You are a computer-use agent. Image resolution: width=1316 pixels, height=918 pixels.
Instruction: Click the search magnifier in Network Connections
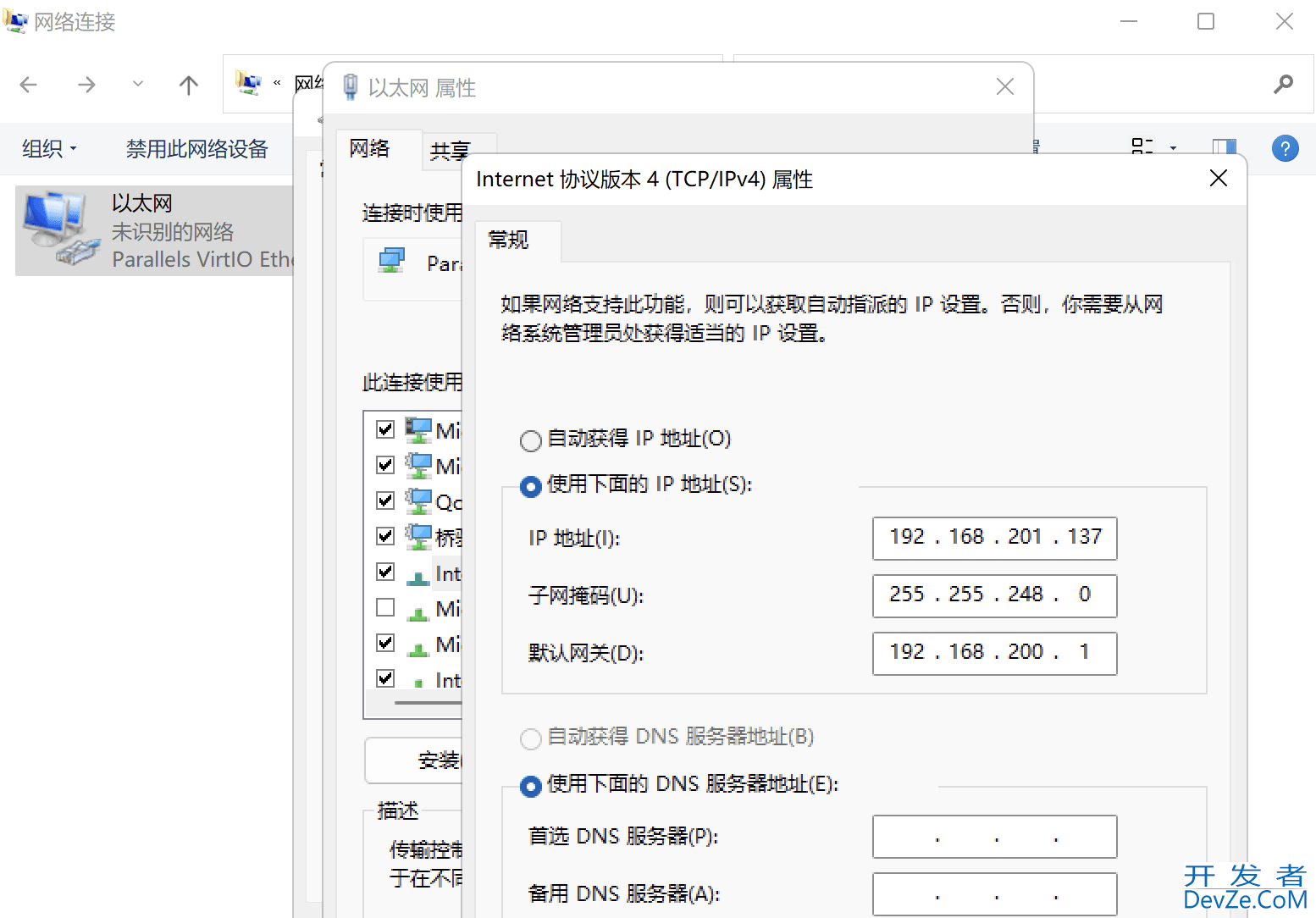click(1284, 84)
